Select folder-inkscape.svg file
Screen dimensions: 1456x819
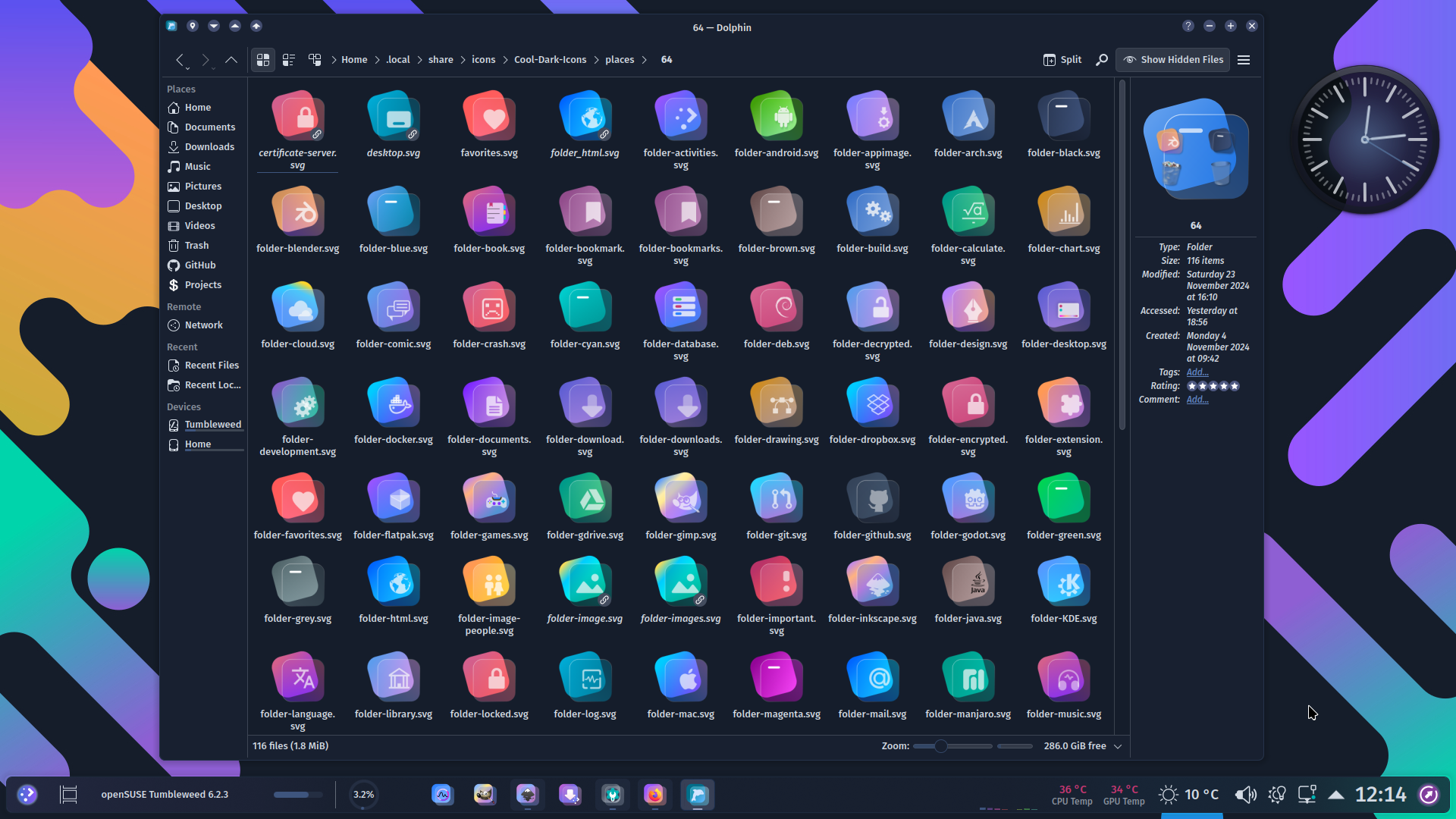[x=872, y=591]
